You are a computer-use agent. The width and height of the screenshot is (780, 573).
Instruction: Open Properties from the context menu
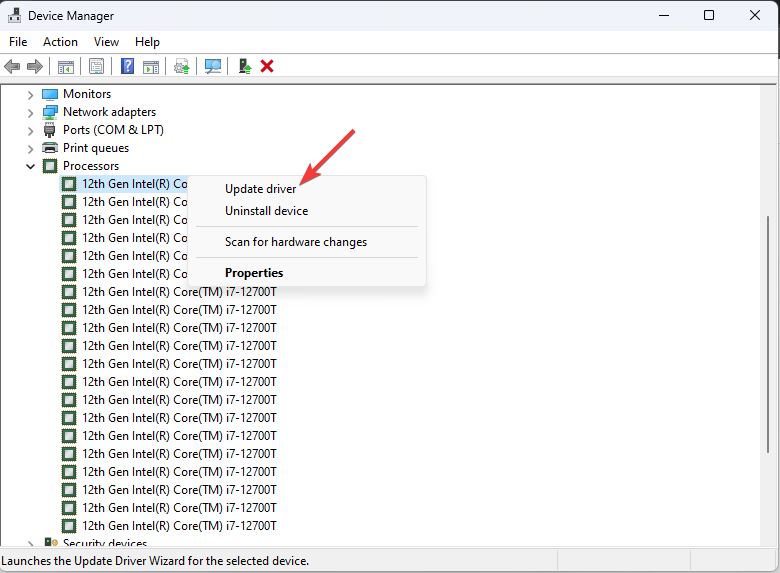point(307,273)
